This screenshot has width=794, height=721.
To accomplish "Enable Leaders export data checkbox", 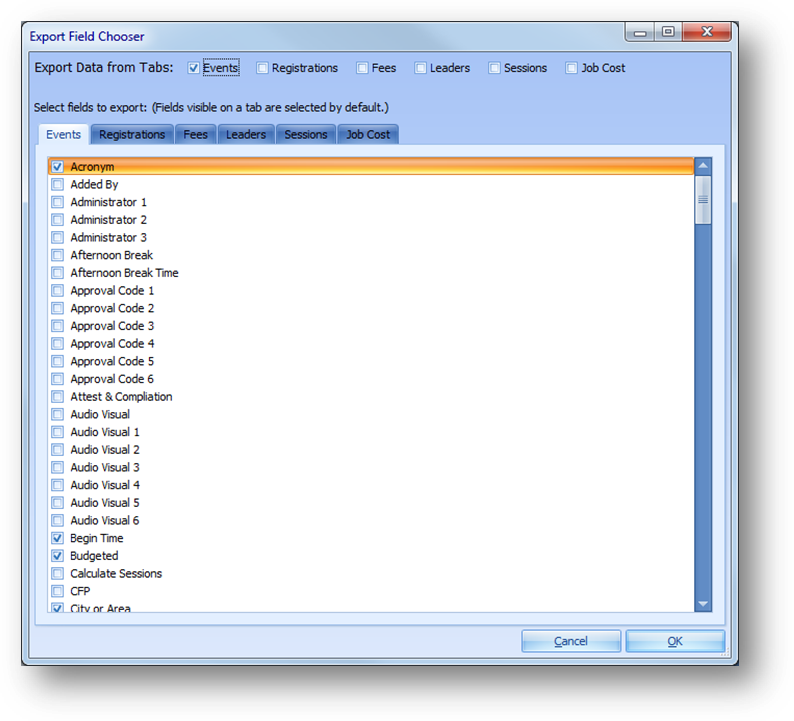I will tap(420, 68).
